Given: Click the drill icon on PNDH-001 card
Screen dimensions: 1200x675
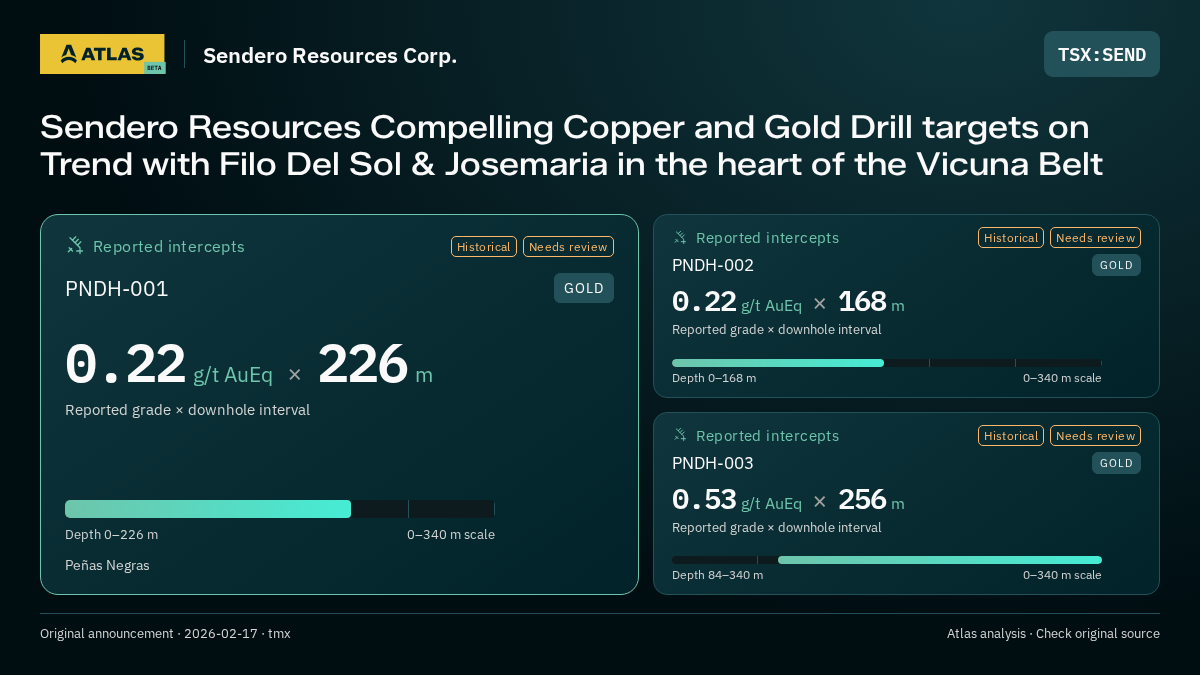Looking at the screenshot, I should coord(75,246).
